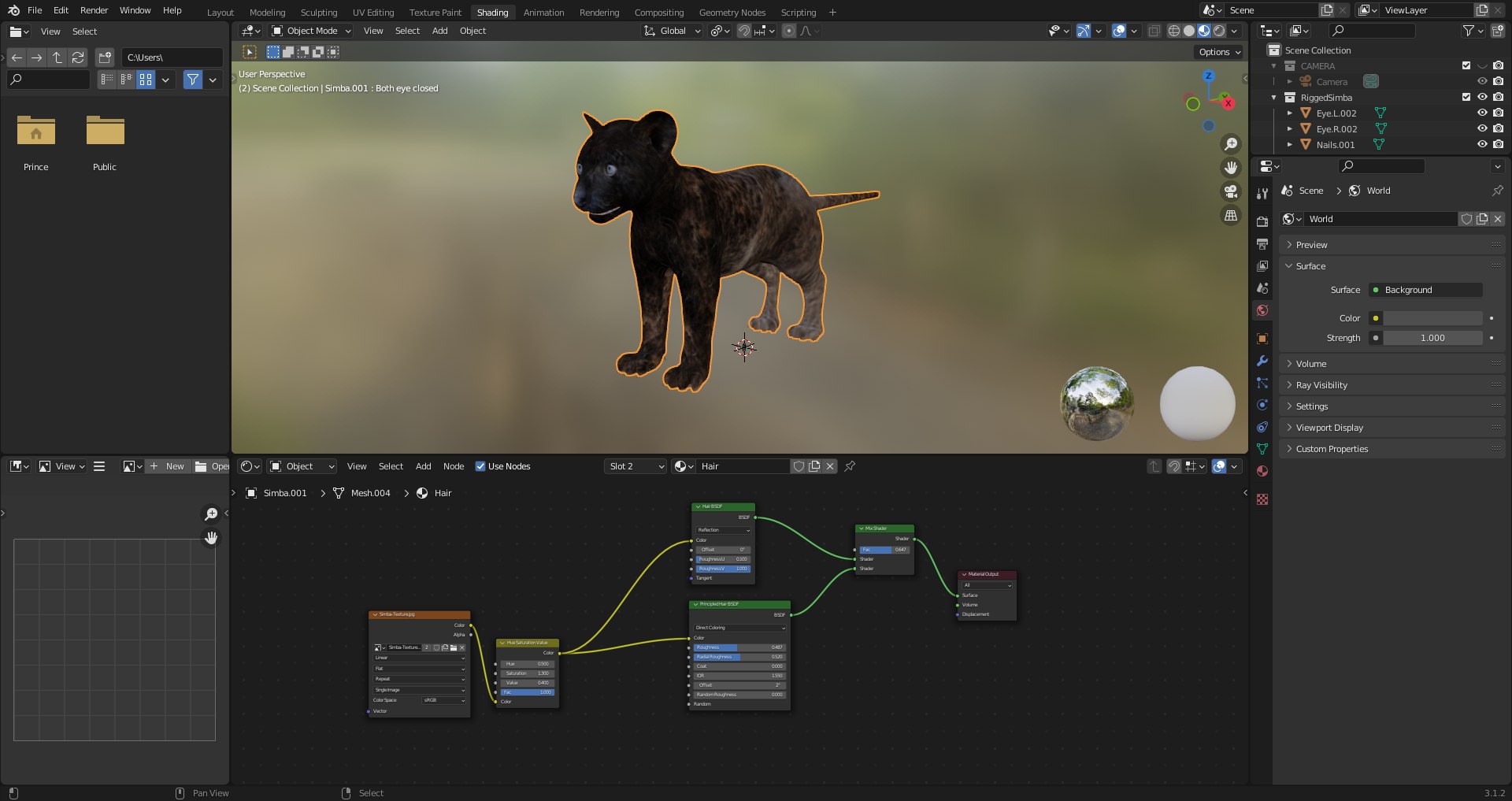
Task: Hide Eye.L.002 in viewport
Action: click(1482, 113)
